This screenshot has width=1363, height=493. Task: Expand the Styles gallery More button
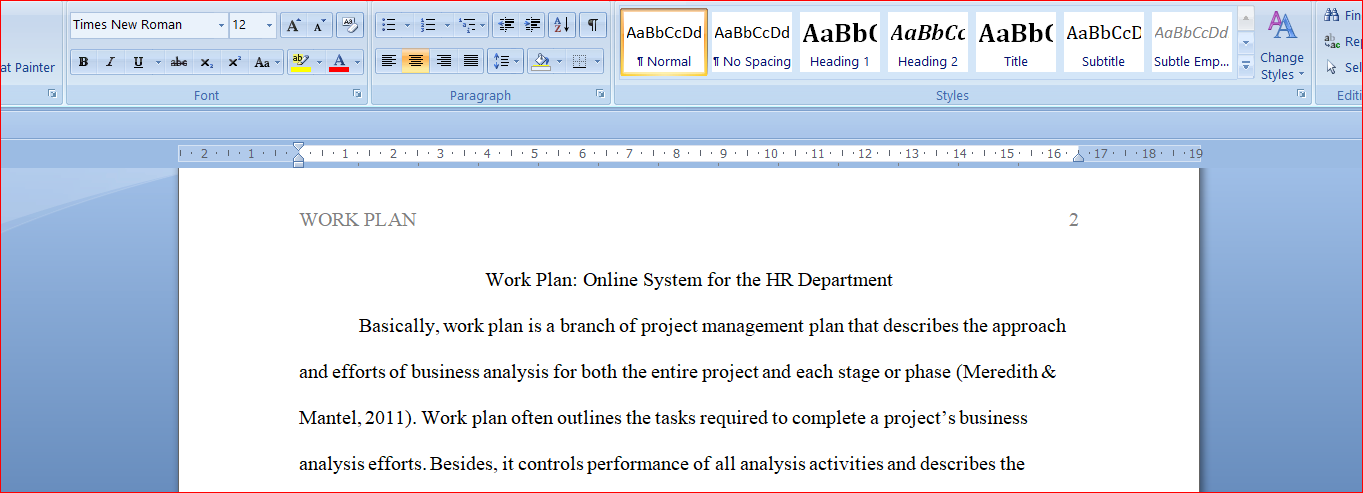click(x=1246, y=67)
